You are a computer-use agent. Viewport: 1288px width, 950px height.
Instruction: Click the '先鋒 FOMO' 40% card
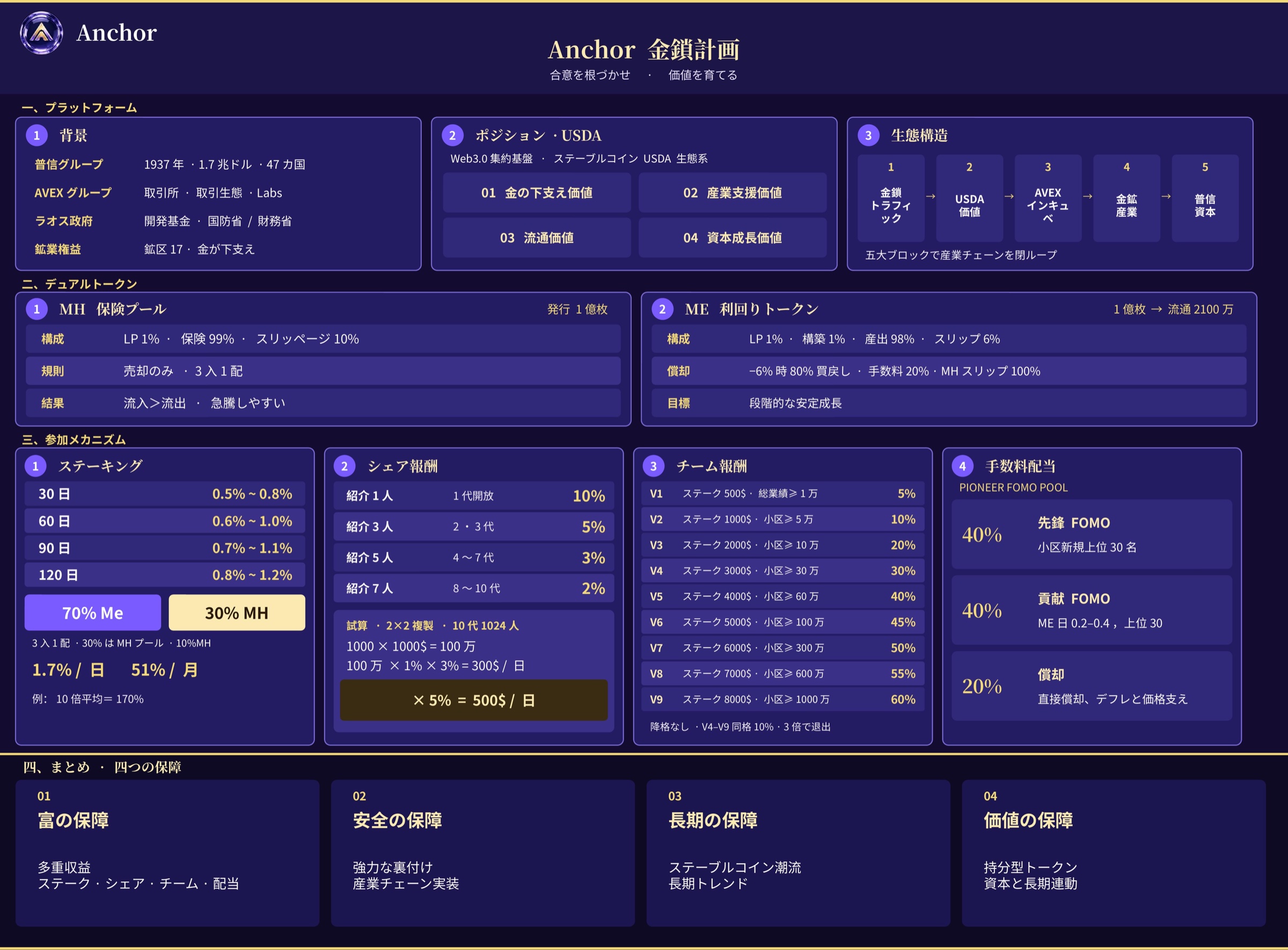point(1091,534)
